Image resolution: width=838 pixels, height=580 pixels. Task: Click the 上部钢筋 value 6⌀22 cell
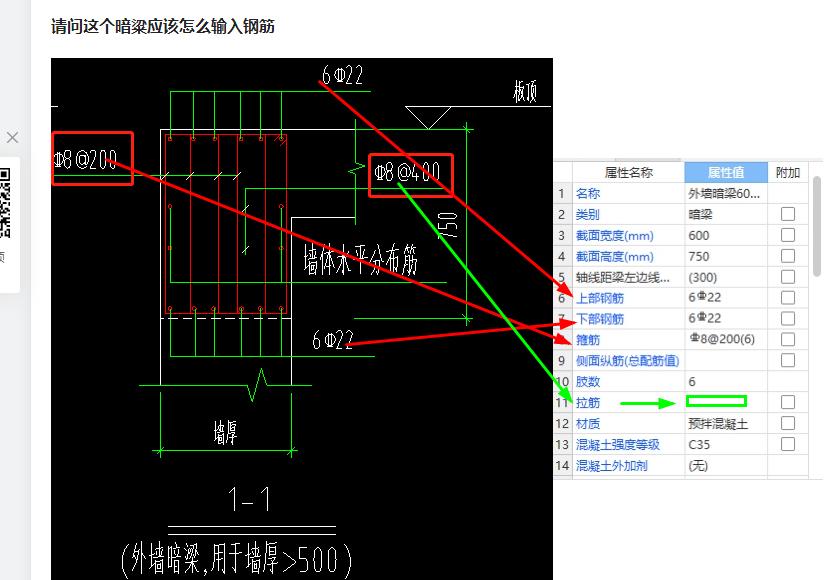click(x=726, y=298)
